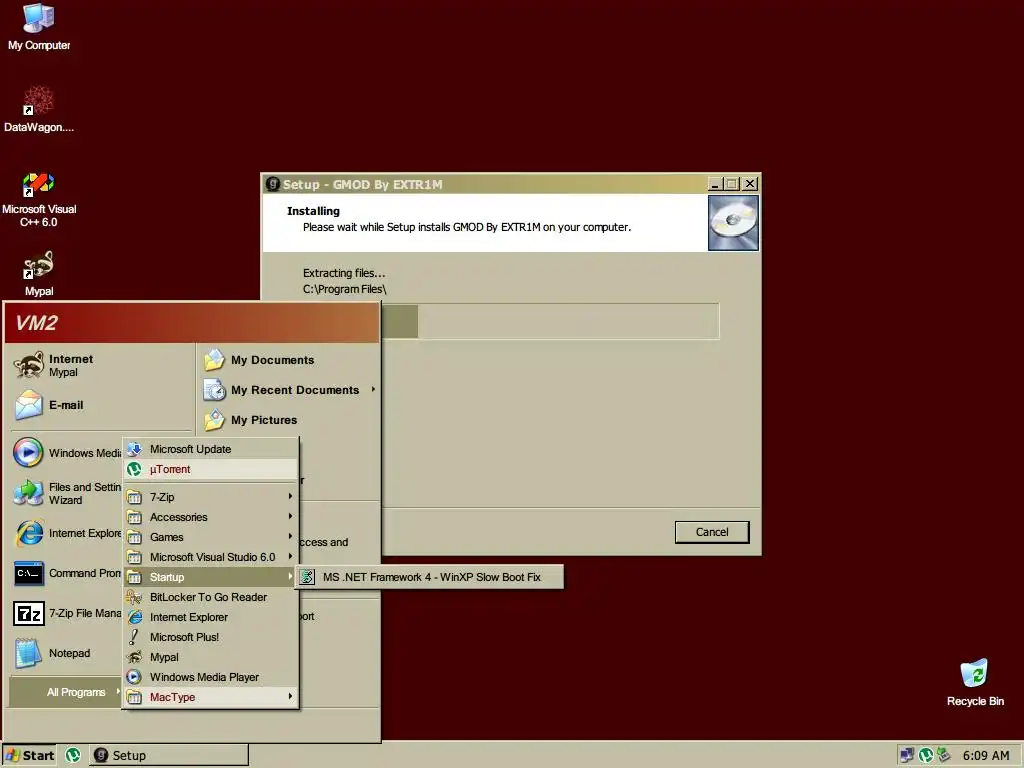Click All Programs in Start menu
Screen dimensions: 1024x768
tap(65, 692)
